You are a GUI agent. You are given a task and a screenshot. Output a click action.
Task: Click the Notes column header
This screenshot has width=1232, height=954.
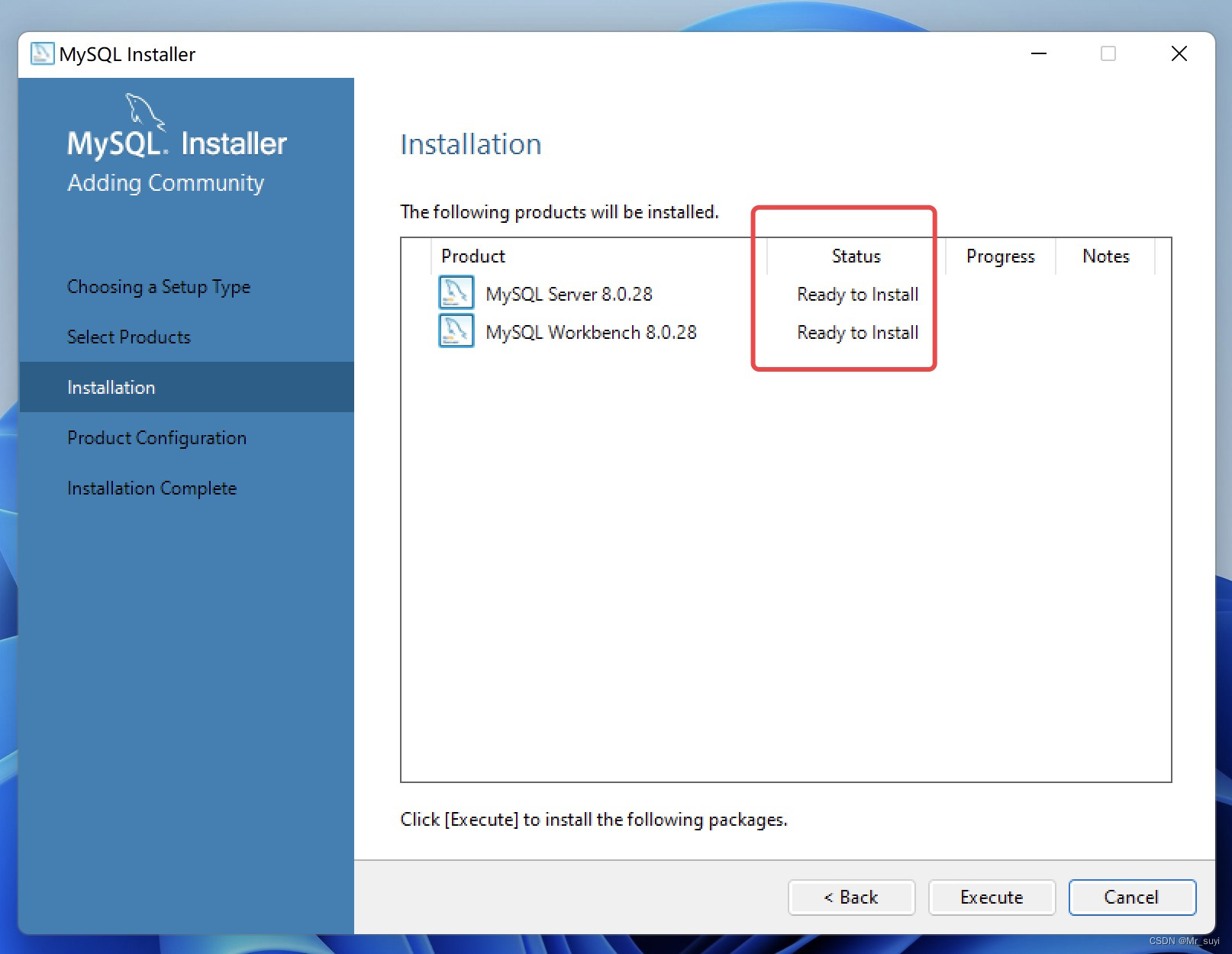pyautogui.click(x=1105, y=256)
